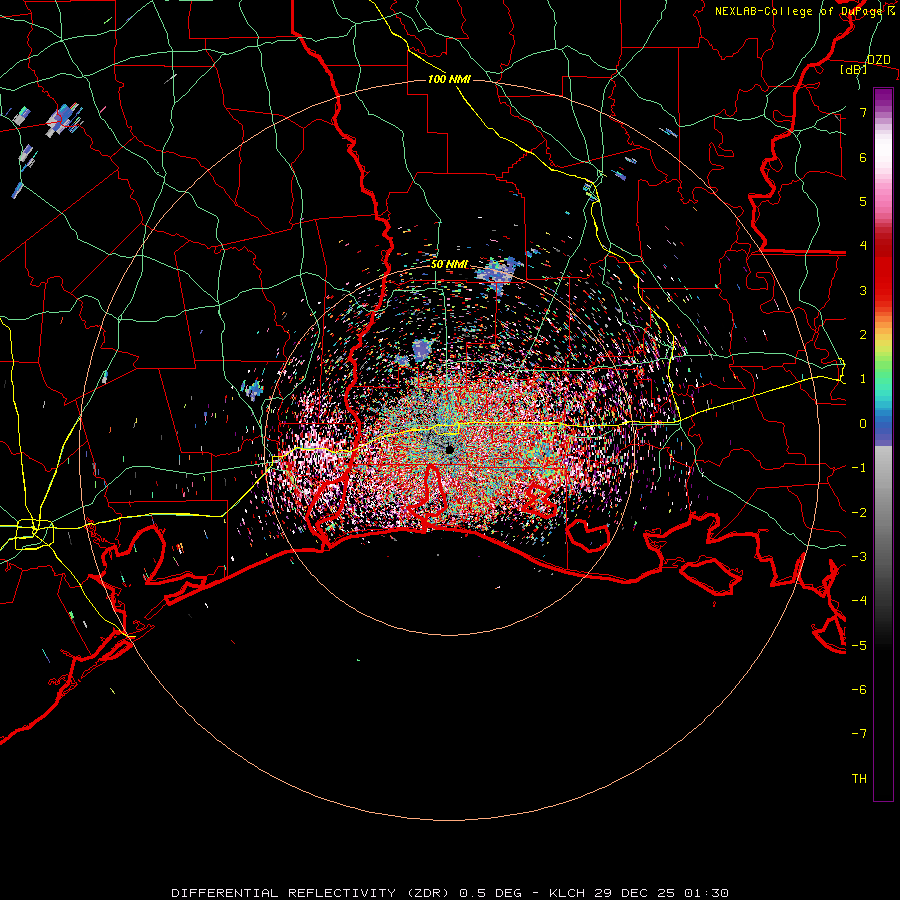Click the legend value 0

(863, 424)
